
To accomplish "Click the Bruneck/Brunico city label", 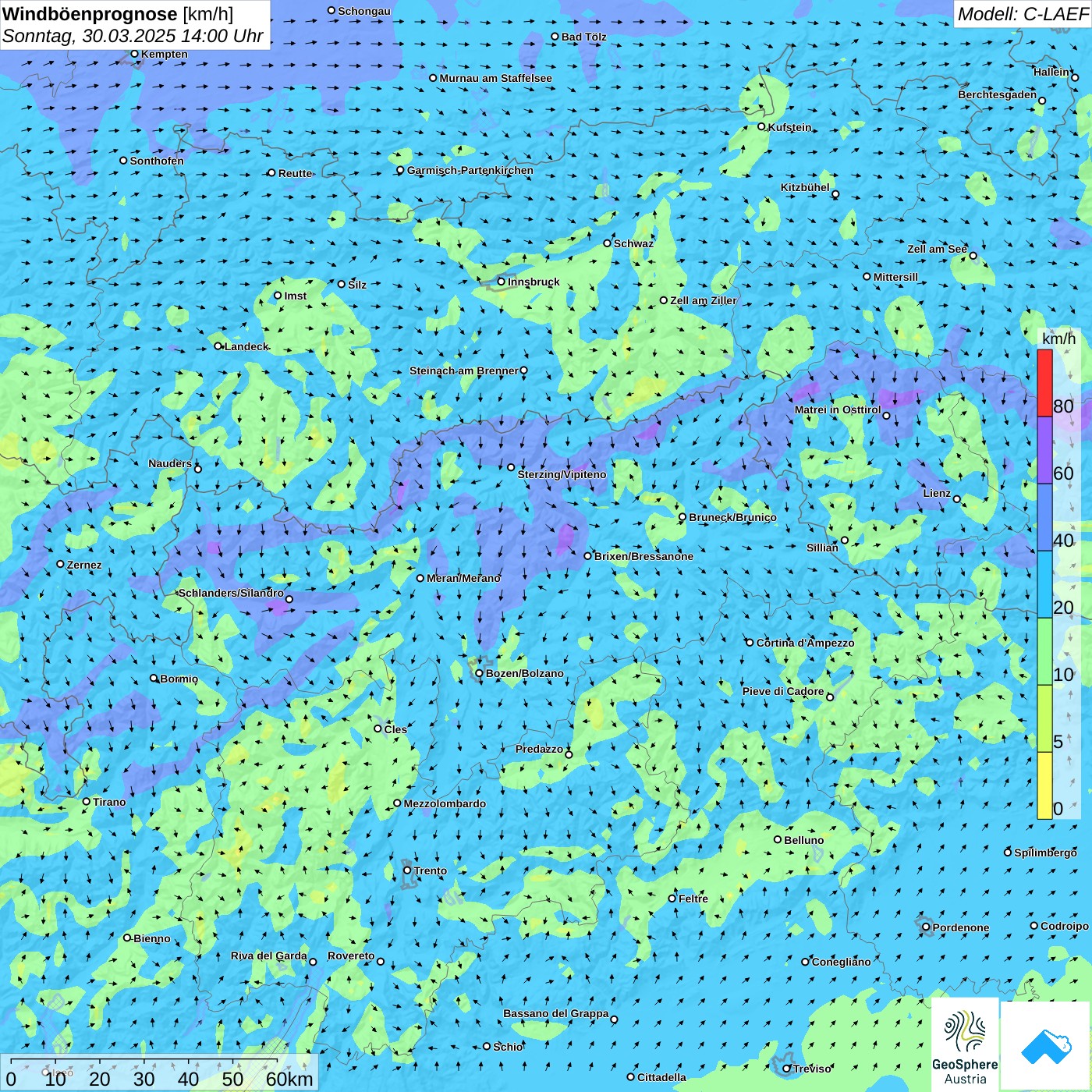I will tap(732, 517).
